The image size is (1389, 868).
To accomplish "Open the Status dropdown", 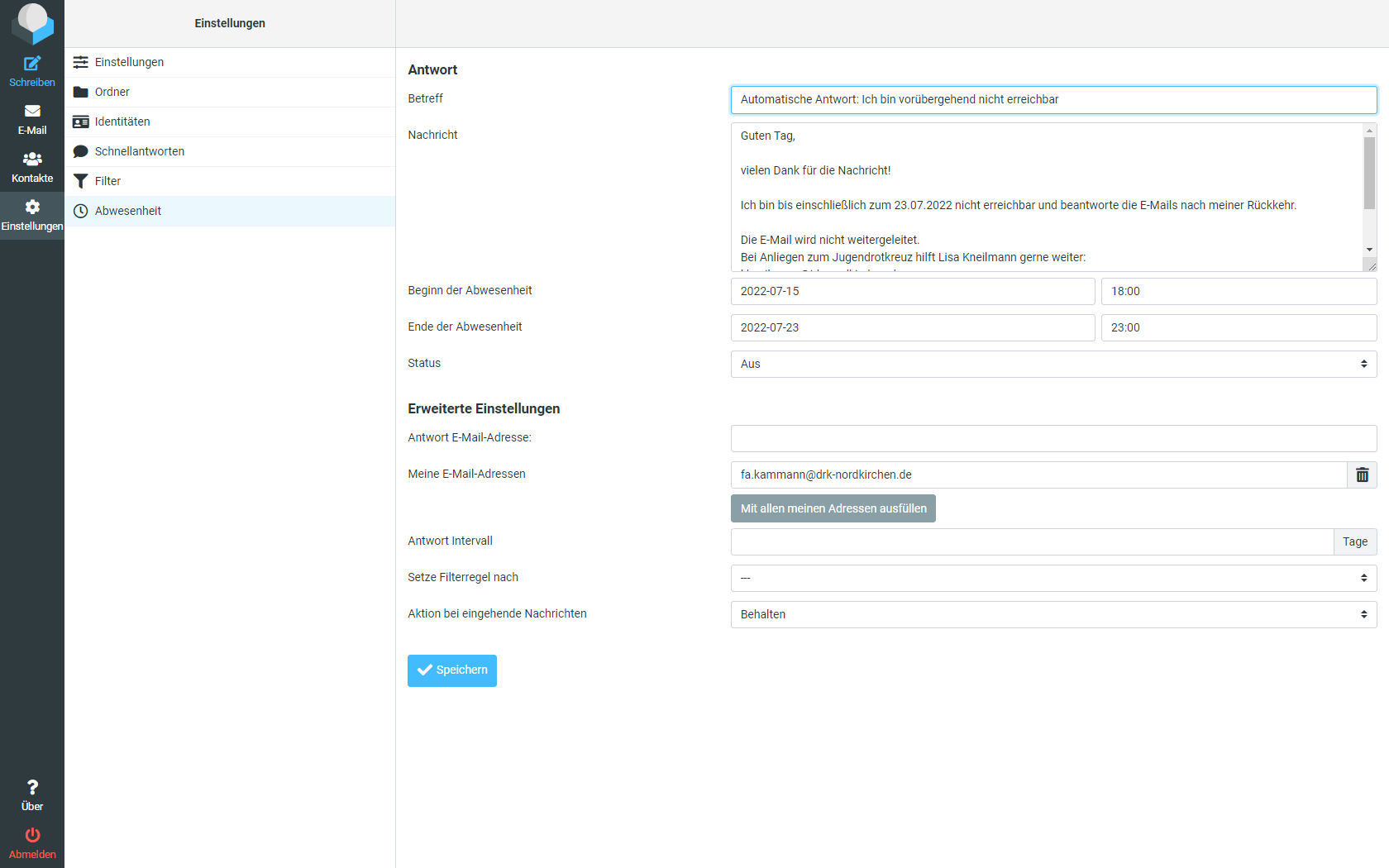I will [x=1053, y=365].
